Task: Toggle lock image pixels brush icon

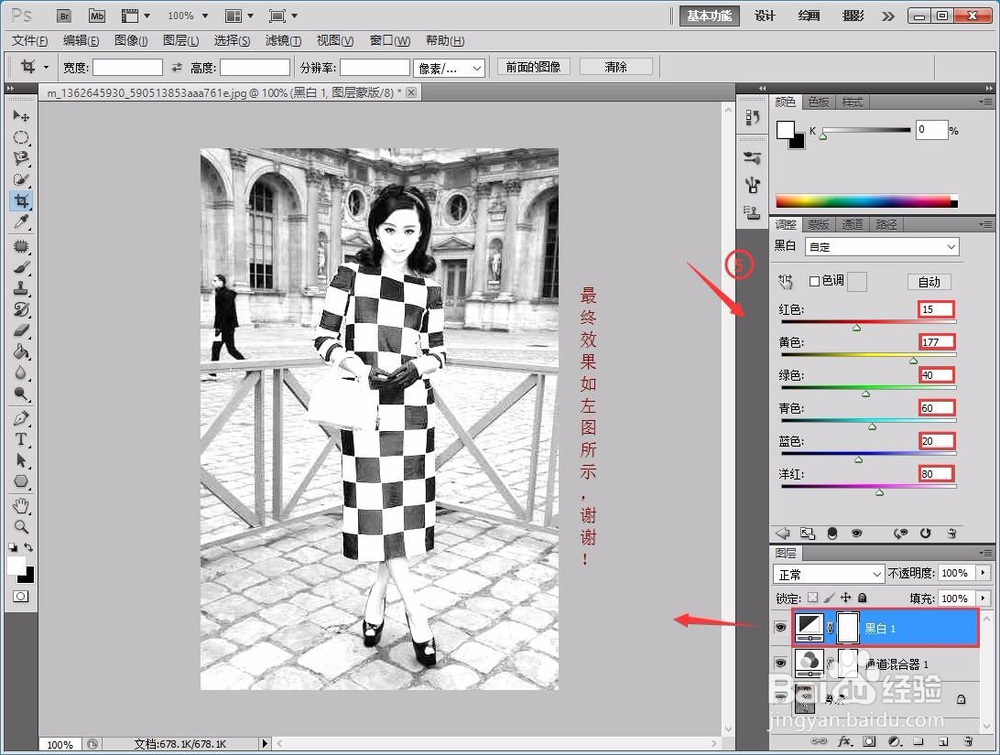Action: [829, 597]
